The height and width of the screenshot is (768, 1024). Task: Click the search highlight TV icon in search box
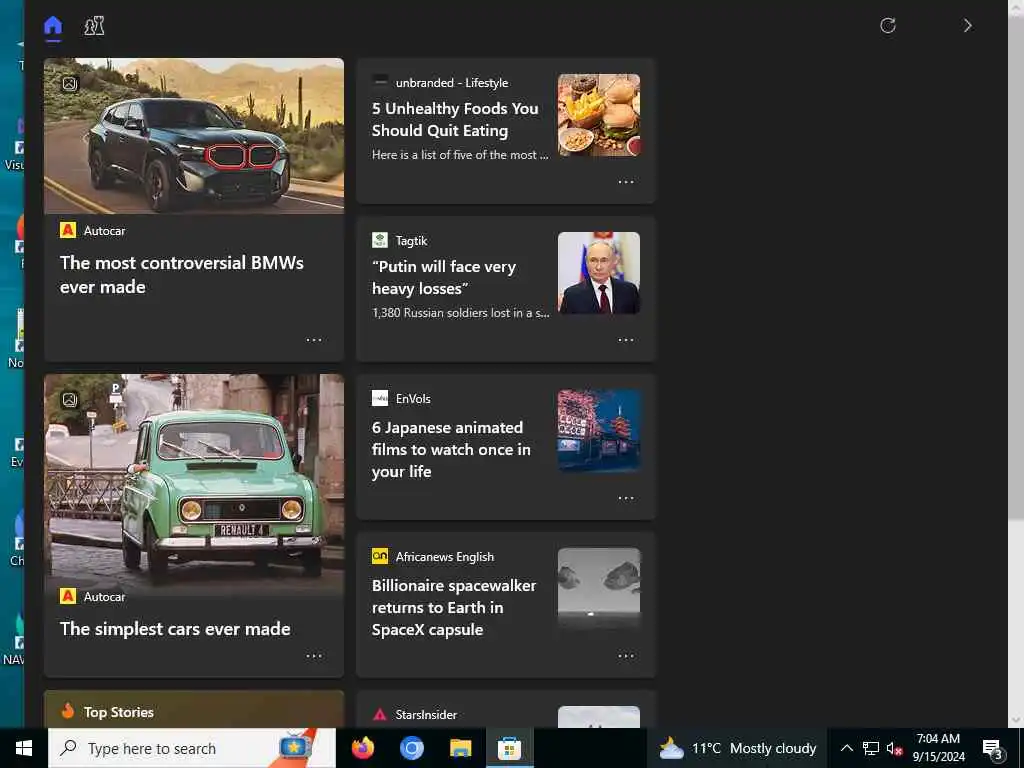pyautogui.click(x=296, y=746)
